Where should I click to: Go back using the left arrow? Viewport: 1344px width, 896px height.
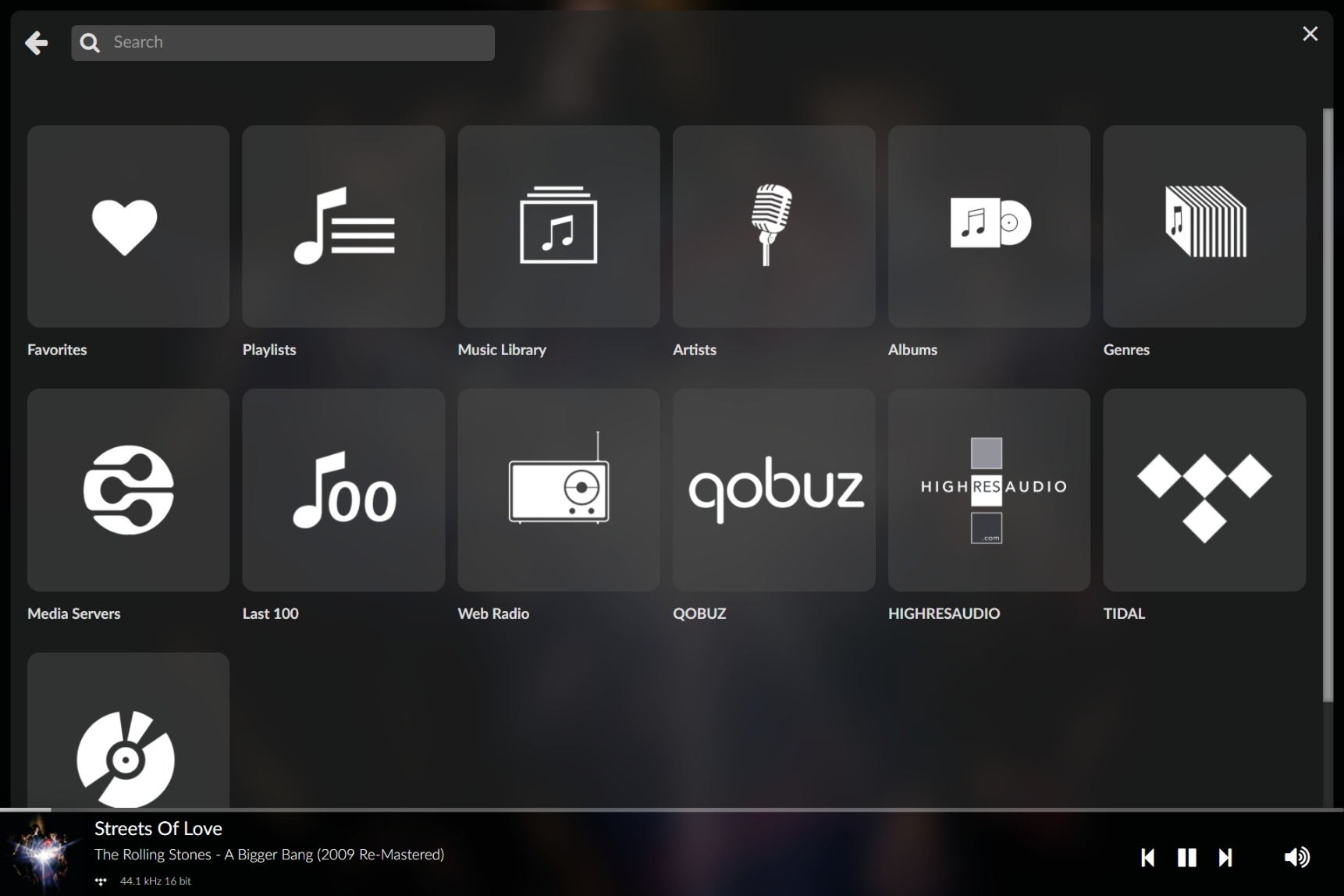(x=36, y=42)
